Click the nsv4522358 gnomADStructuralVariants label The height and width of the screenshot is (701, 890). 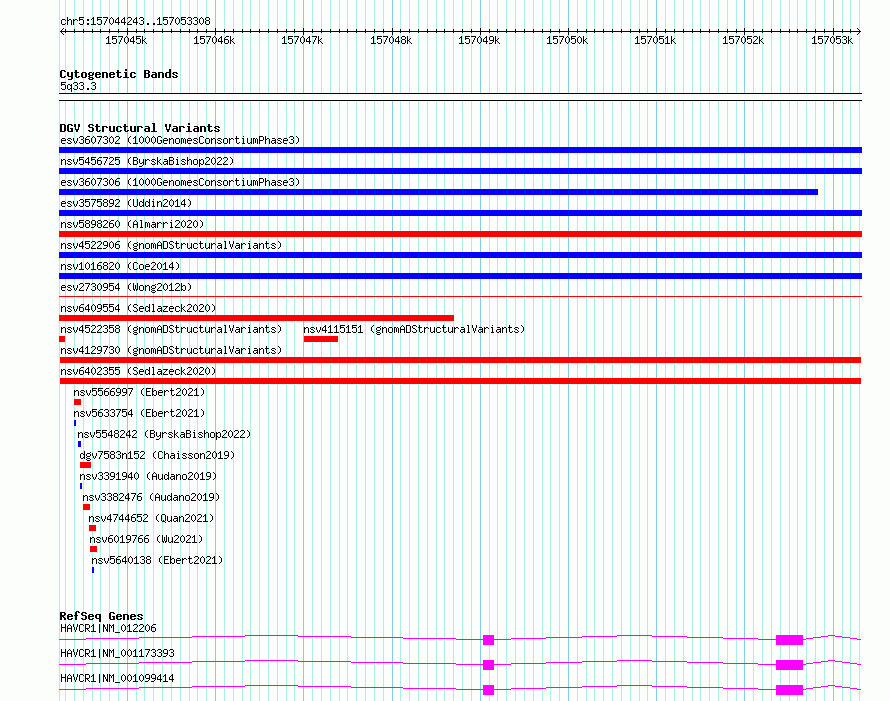click(171, 329)
